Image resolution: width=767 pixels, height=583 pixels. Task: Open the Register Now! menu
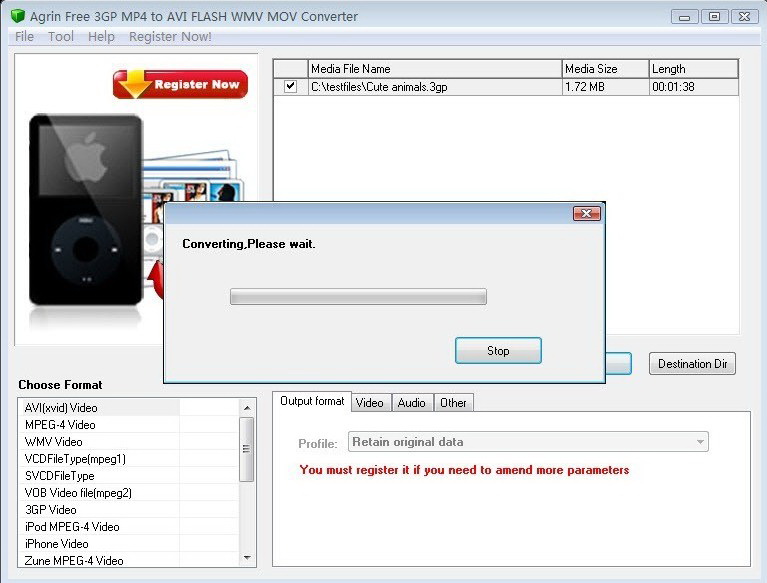point(170,37)
